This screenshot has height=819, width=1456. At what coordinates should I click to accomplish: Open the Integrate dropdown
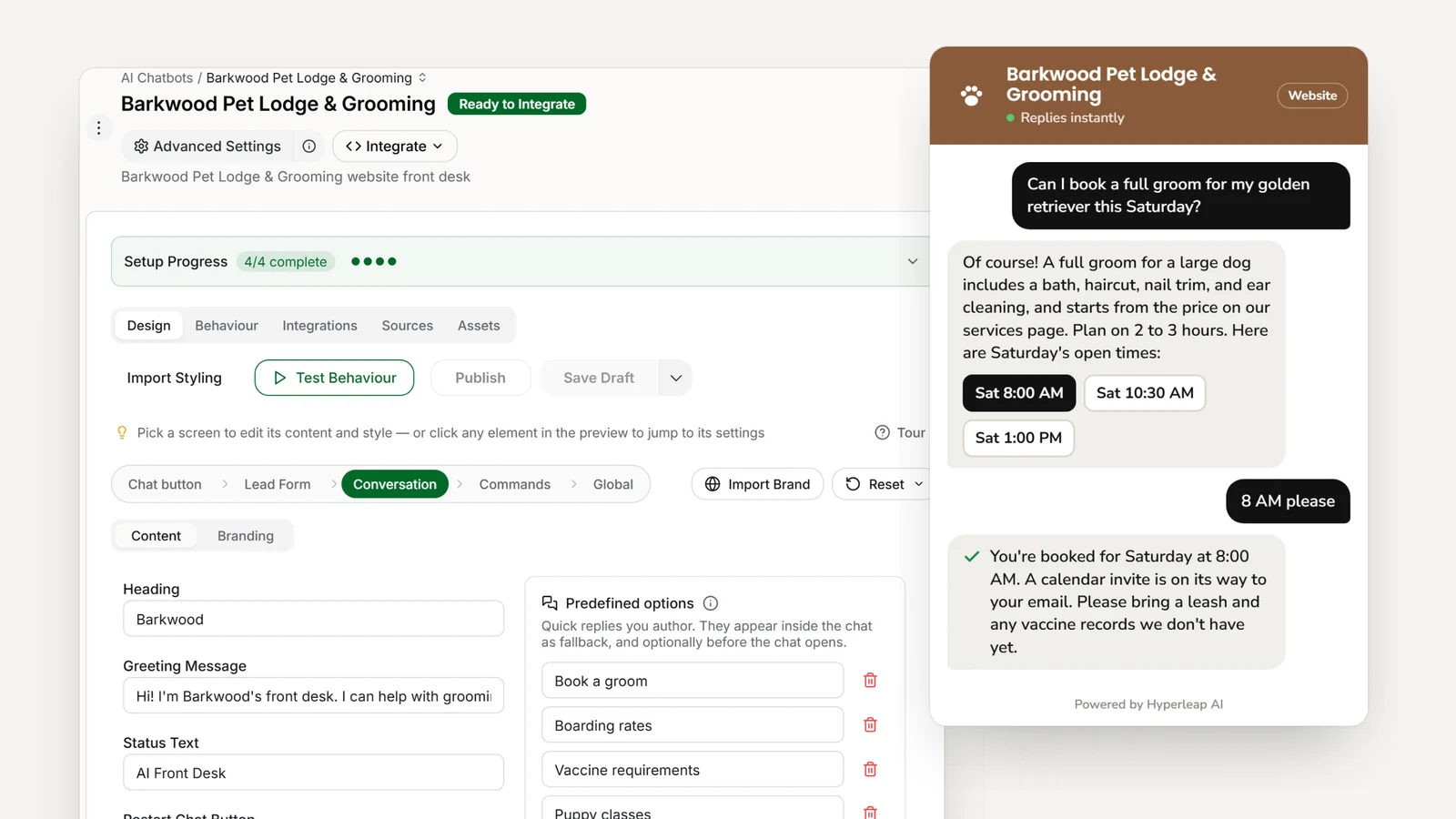click(394, 147)
